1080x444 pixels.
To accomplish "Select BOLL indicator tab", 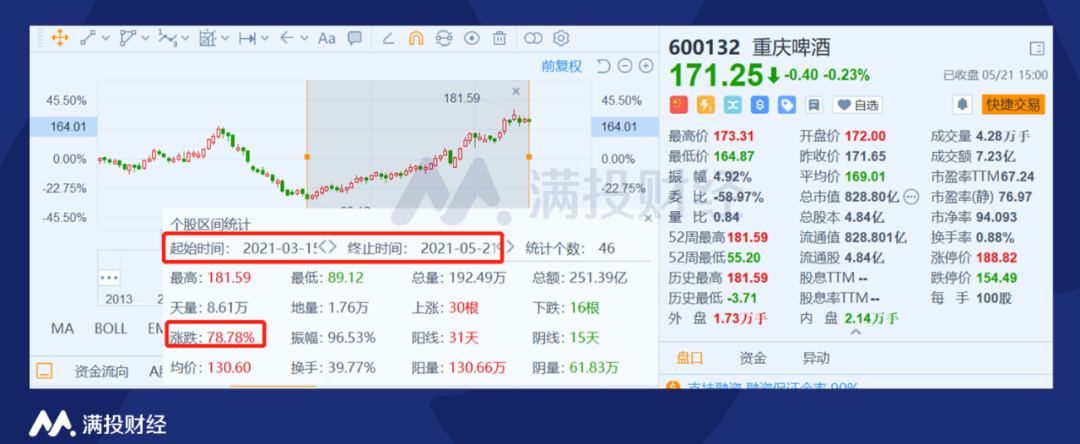I will click(110, 328).
